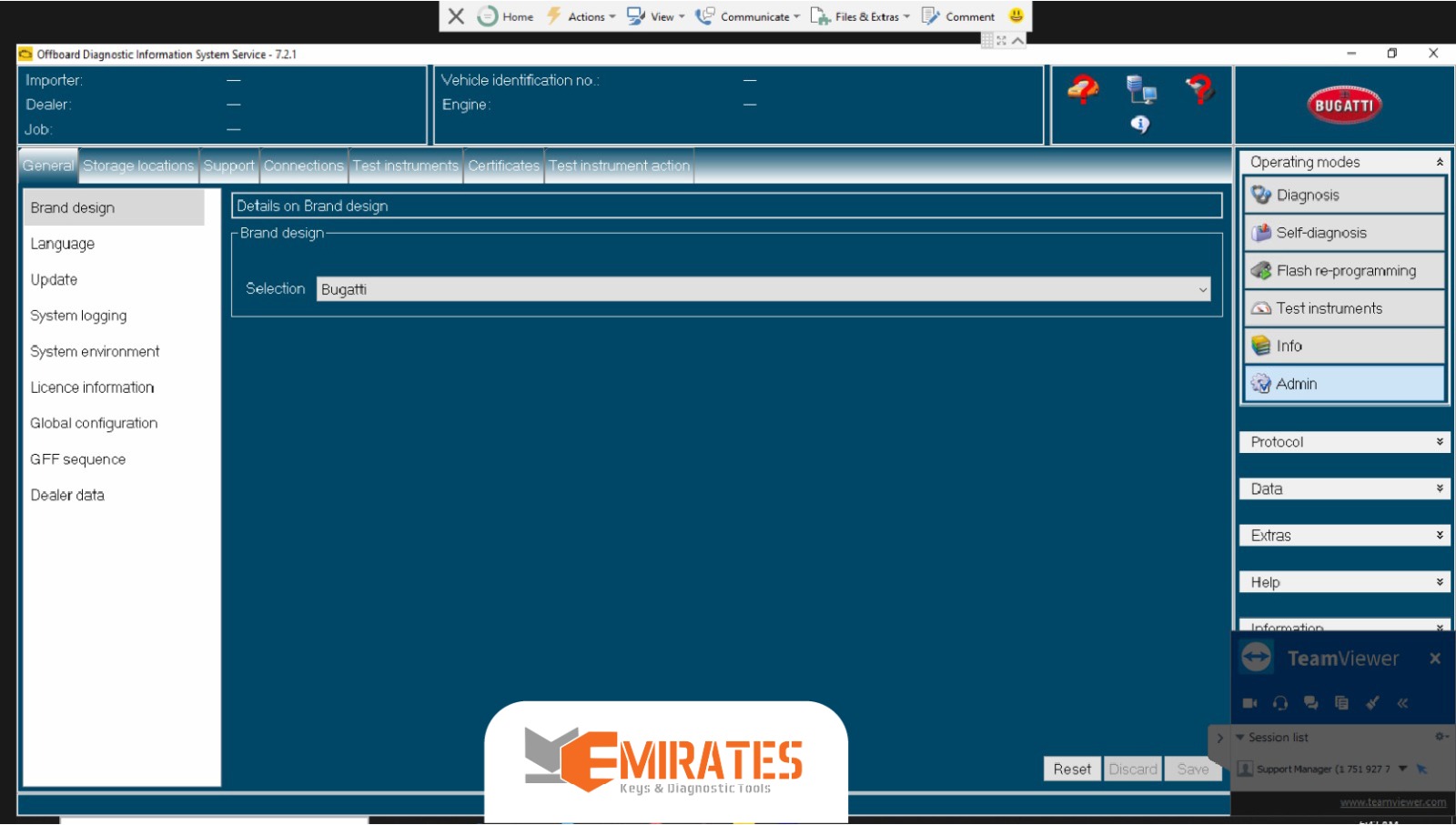
Task: Click the vehicle question mark icon
Action: 1082,90
